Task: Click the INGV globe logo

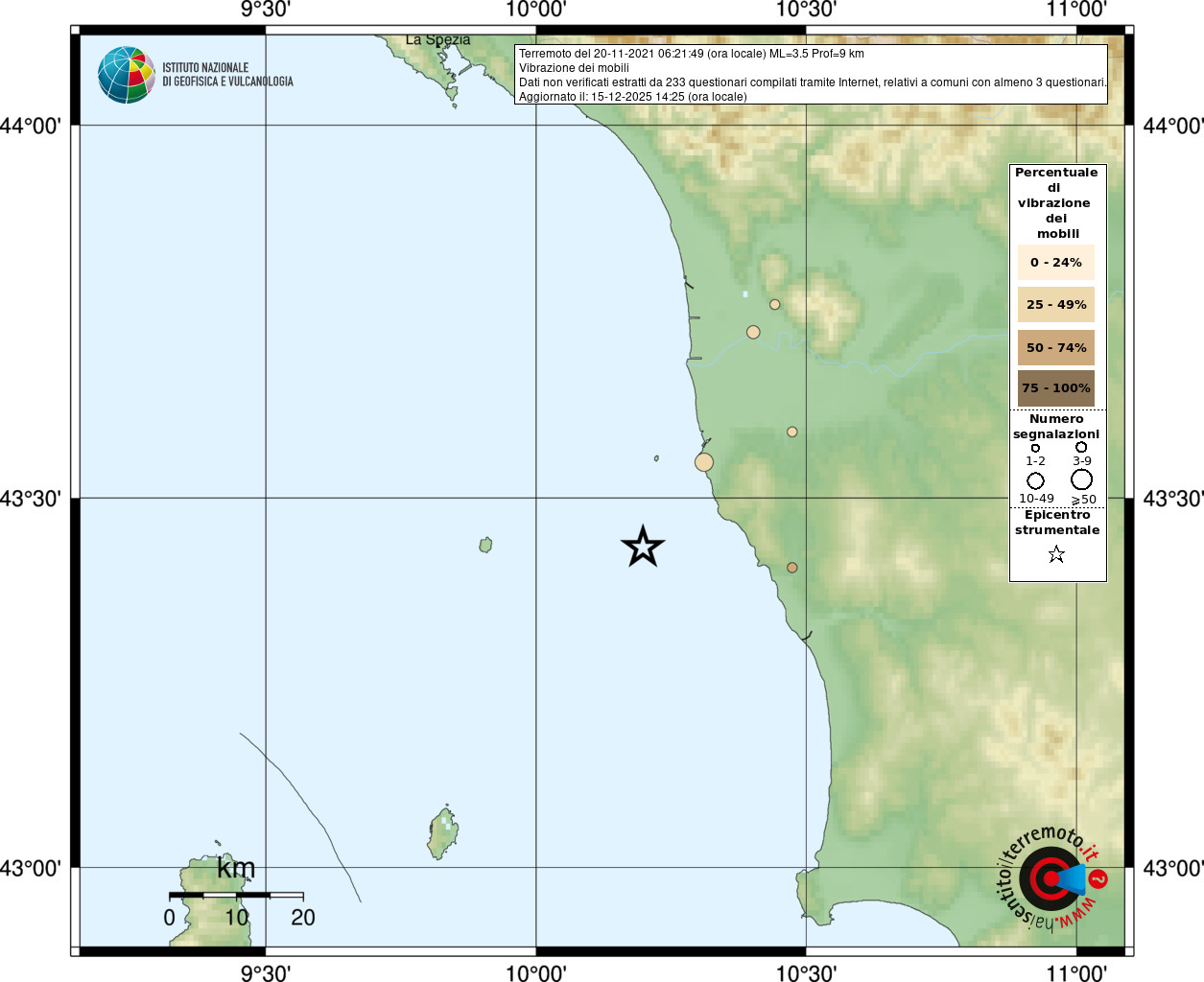Action: coord(126,75)
